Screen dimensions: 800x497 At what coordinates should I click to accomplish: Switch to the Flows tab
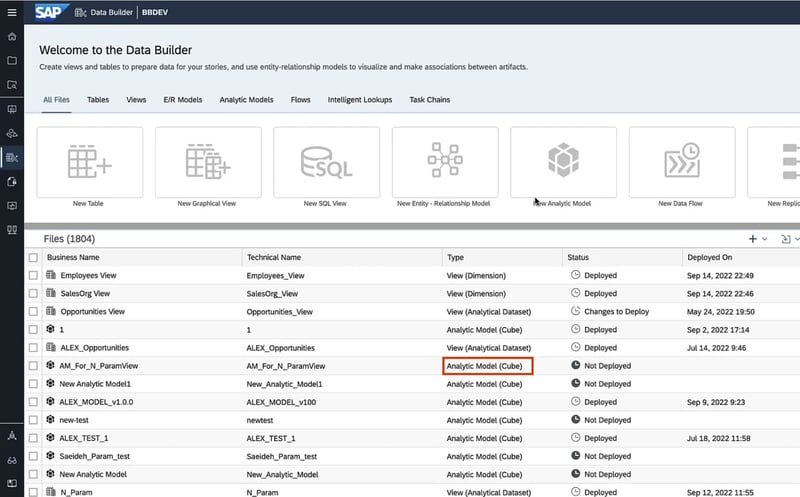pos(301,100)
